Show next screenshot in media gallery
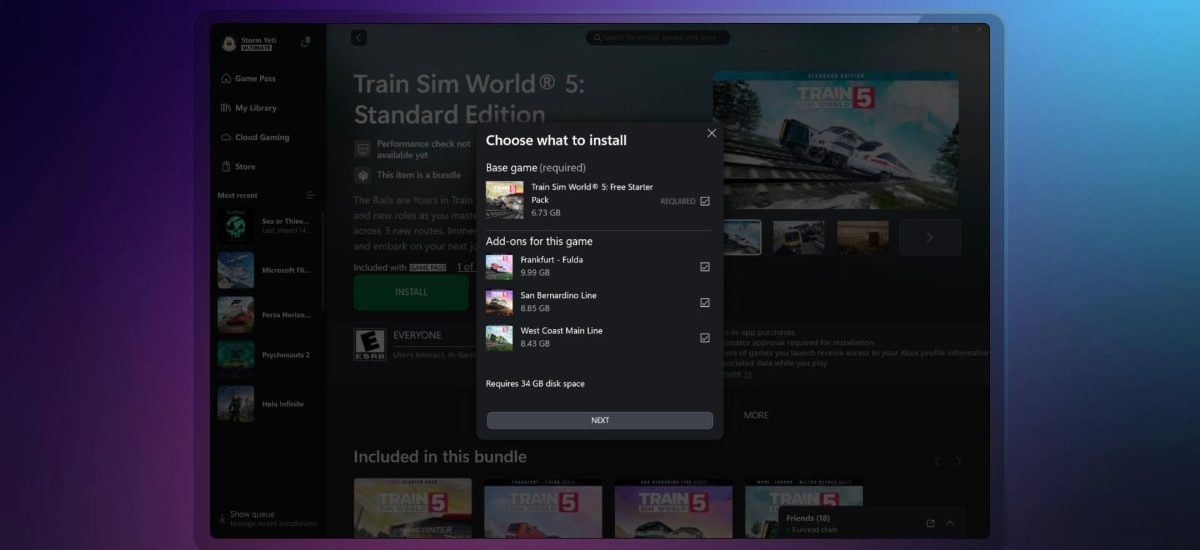 click(929, 238)
